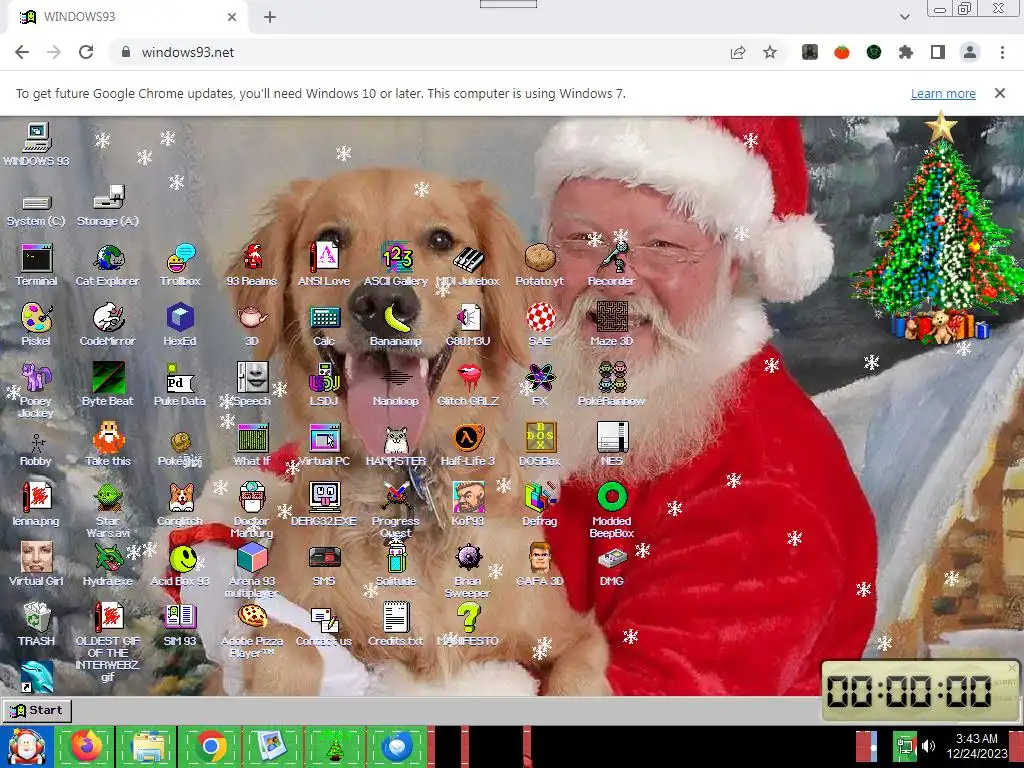Open Byte Beat icon

point(108,385)
